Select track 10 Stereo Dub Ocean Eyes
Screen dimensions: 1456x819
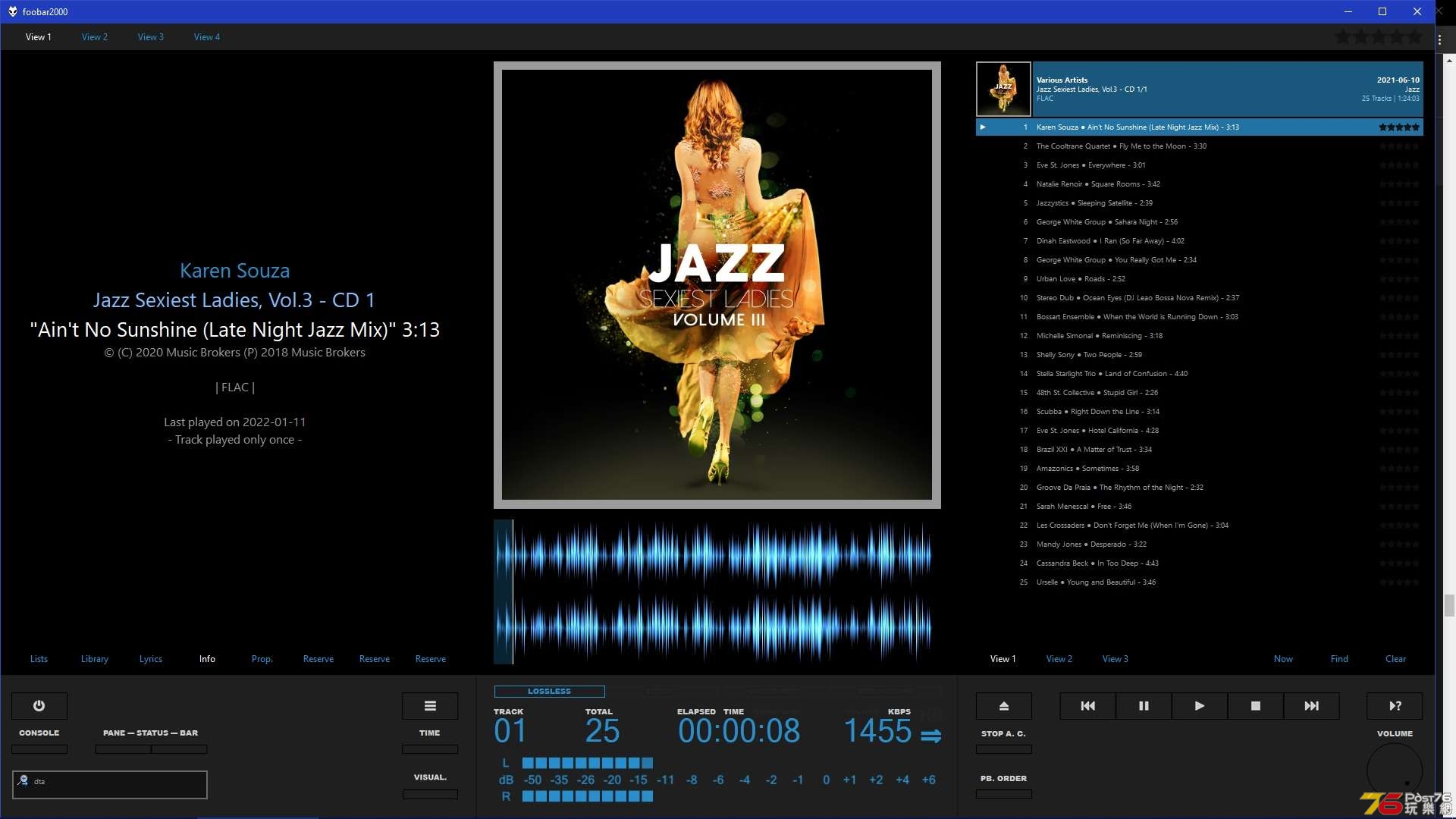pyautogui.click(x=1199, y=297)
